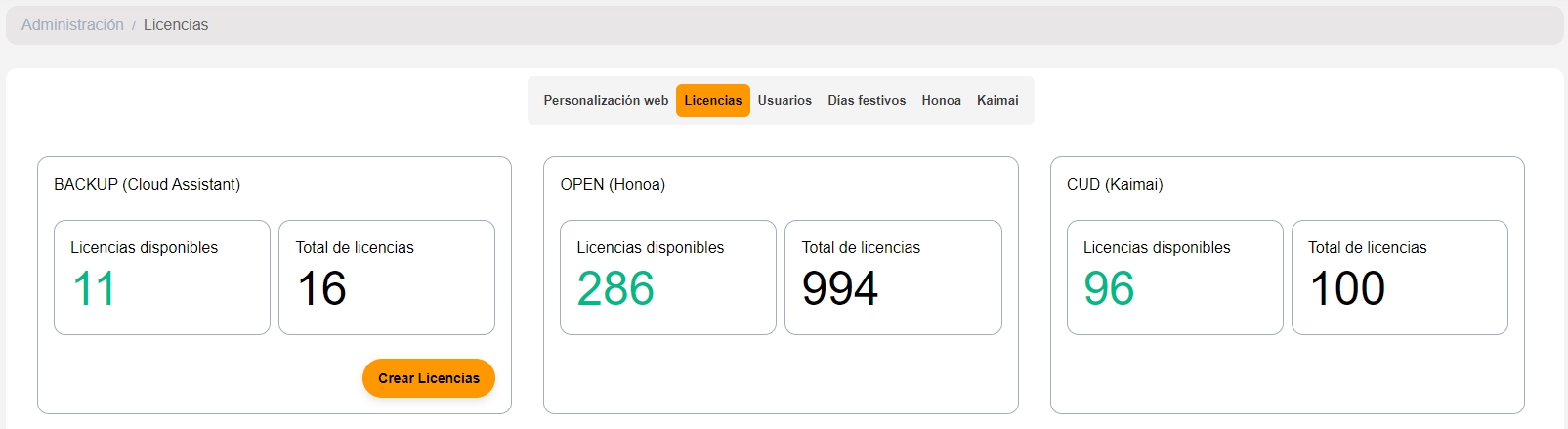The image size is (1568, 429).
Task: Select the Licencias breadcrumb item
Action: click(x=176, y=25)
